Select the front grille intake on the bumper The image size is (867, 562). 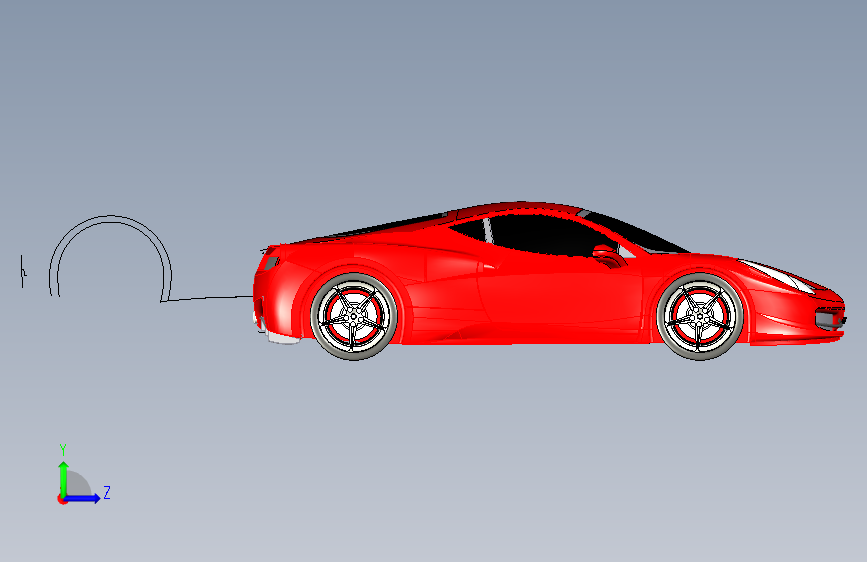[x=829, y=320]
